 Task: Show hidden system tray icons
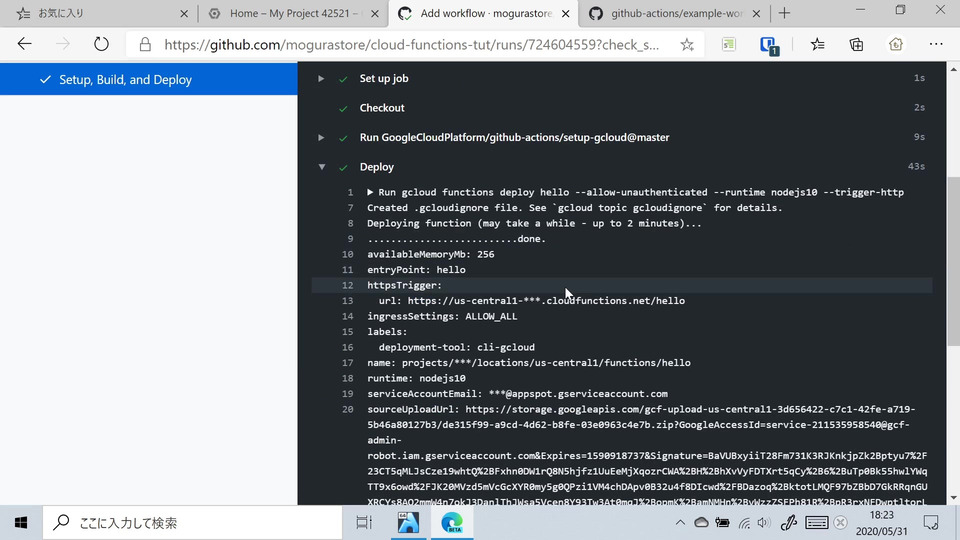tap(680, 523)
